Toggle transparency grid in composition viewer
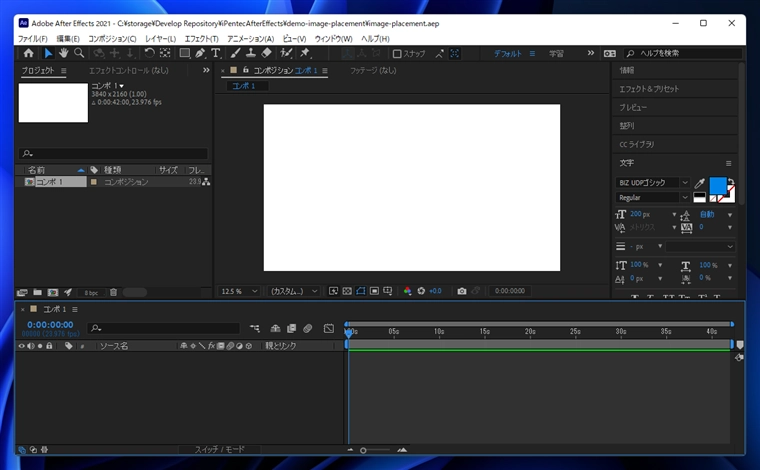This screenshot has width=760, height=470. click(347, 291)
